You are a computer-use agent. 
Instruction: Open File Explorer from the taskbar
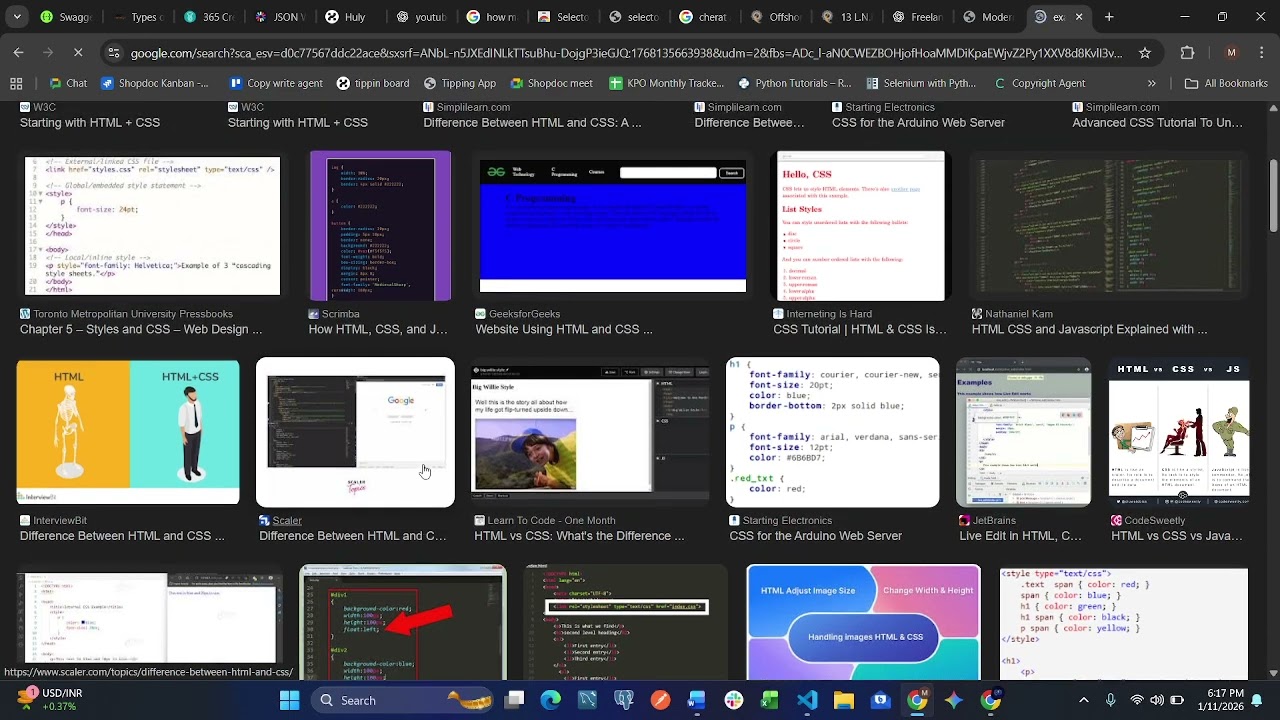tap(844, 700)
